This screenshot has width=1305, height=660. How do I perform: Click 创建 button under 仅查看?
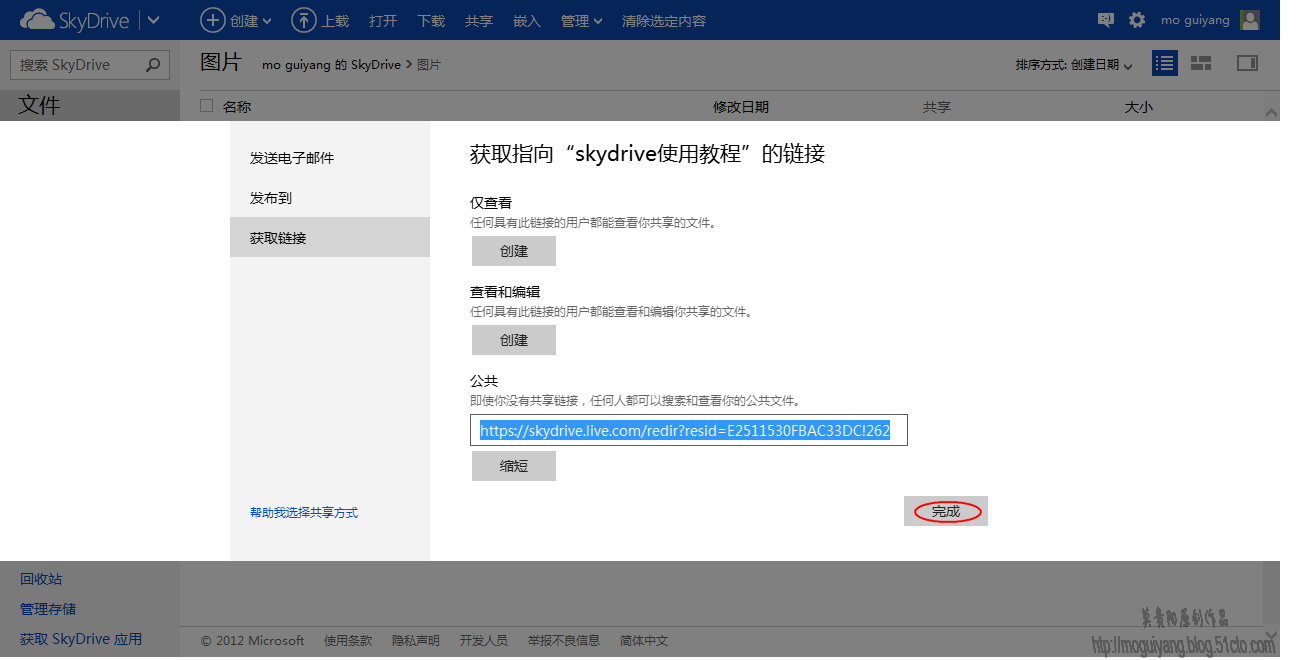(514, 251)
